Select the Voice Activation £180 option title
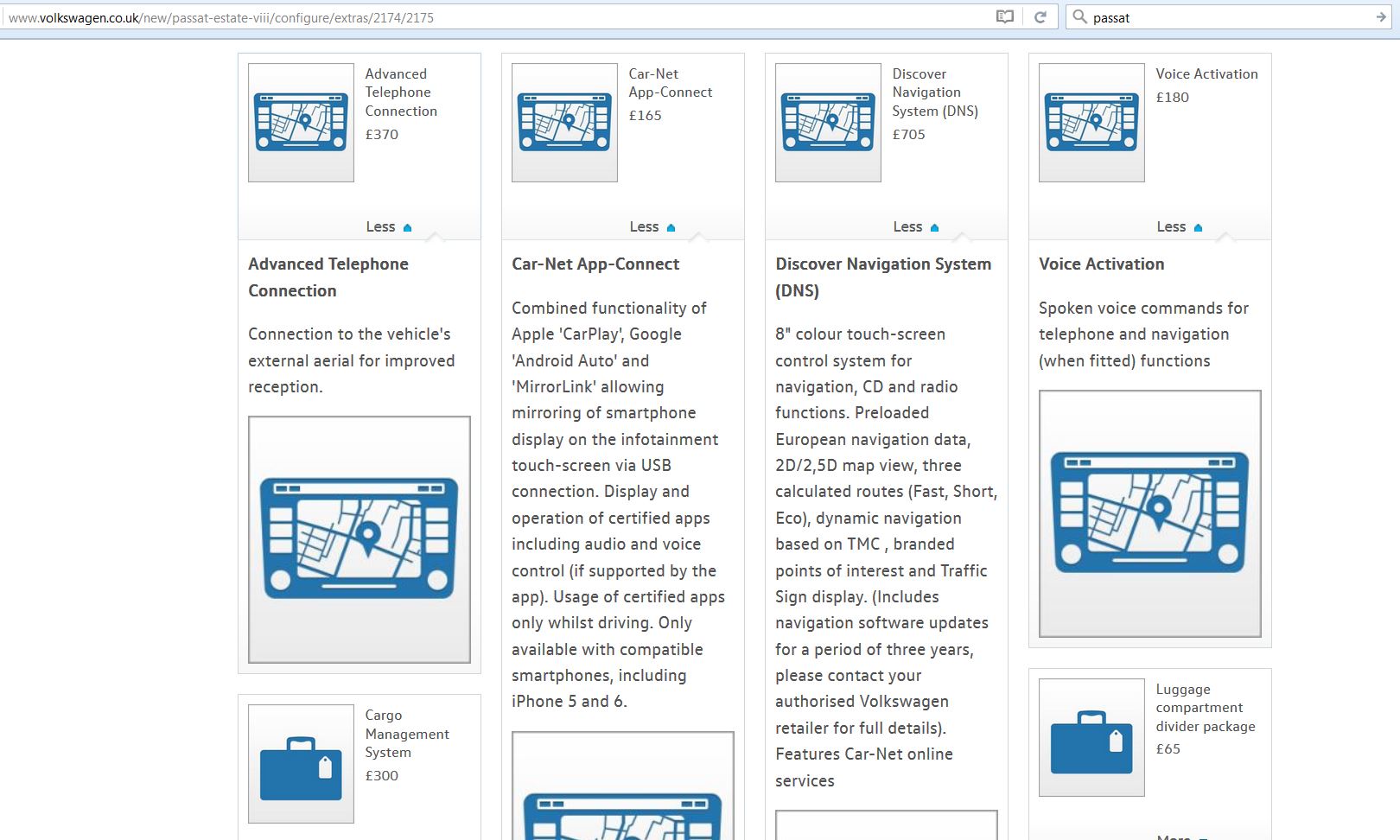The image size is (1400, 840). pyautogui.click(x=1206, y=74)
